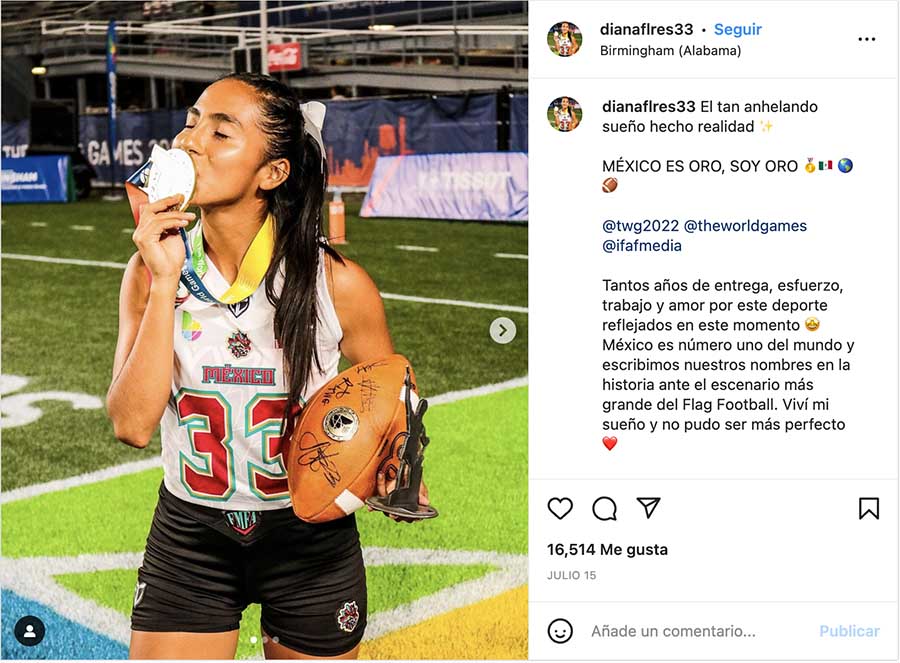
Task: Share post using paper plane icon
Action: (649, 507)
